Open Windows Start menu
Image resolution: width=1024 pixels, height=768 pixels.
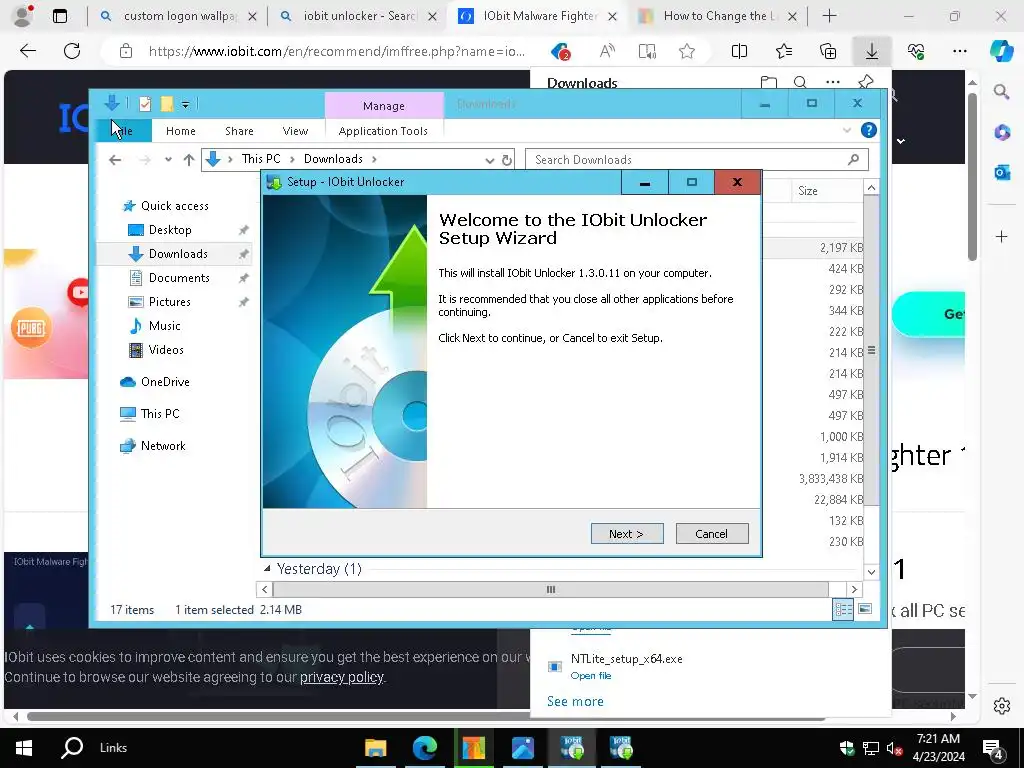(x=24, y=748)
